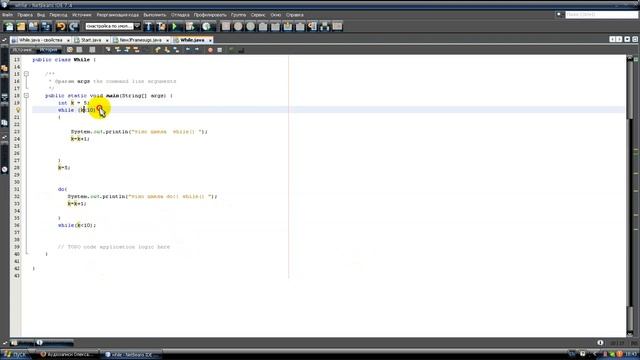
Task: Undo the last edit with the orange arrow
Action: pyautogui.click(x=61, y=27)
